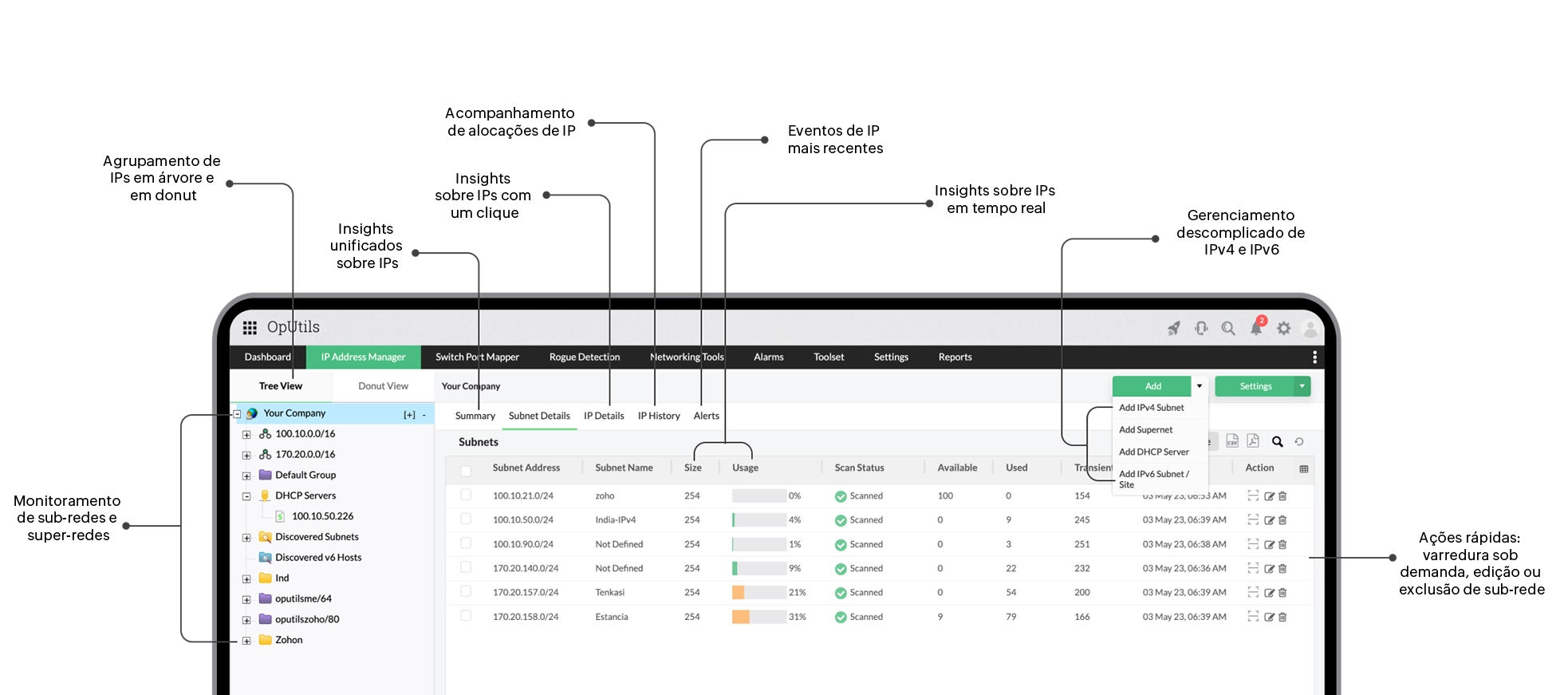Toggle the select-all subnets checkbox
Viewport: 1568px width, 695px height.
[466, 471]
